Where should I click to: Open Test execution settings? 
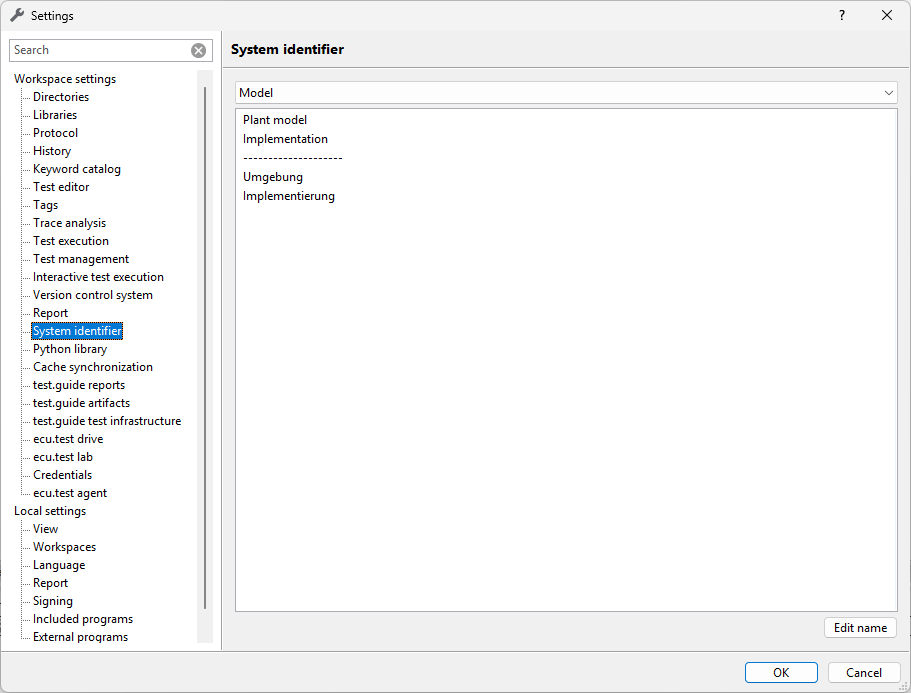71,241
